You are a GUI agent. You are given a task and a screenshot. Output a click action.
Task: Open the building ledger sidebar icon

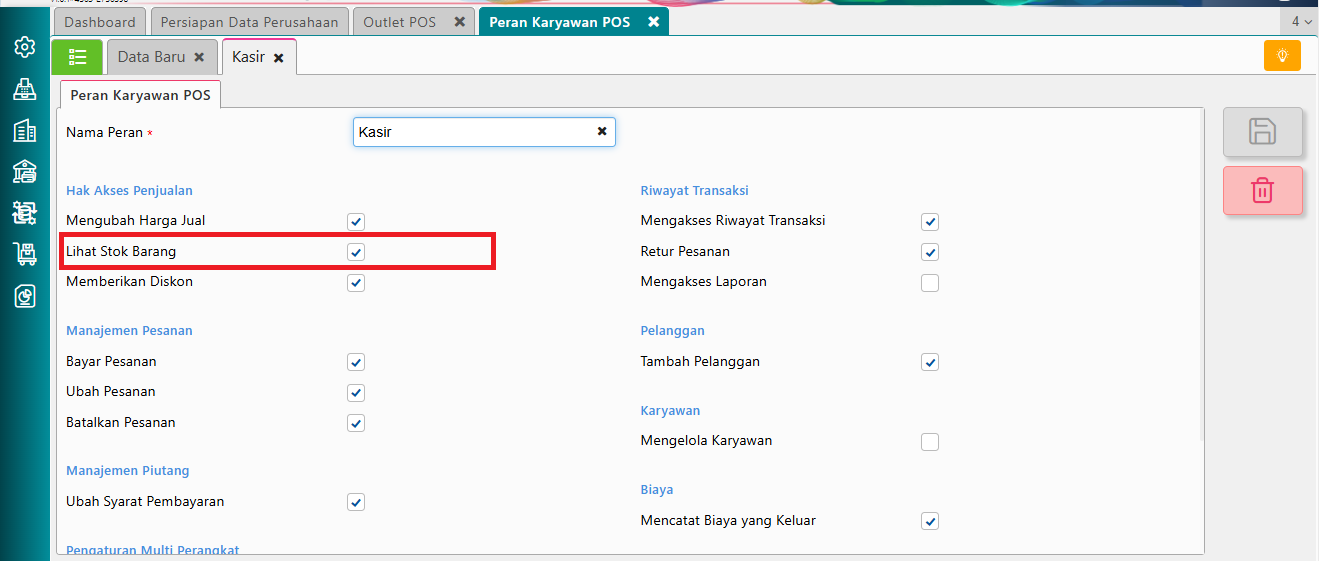(x=25, y=131)
